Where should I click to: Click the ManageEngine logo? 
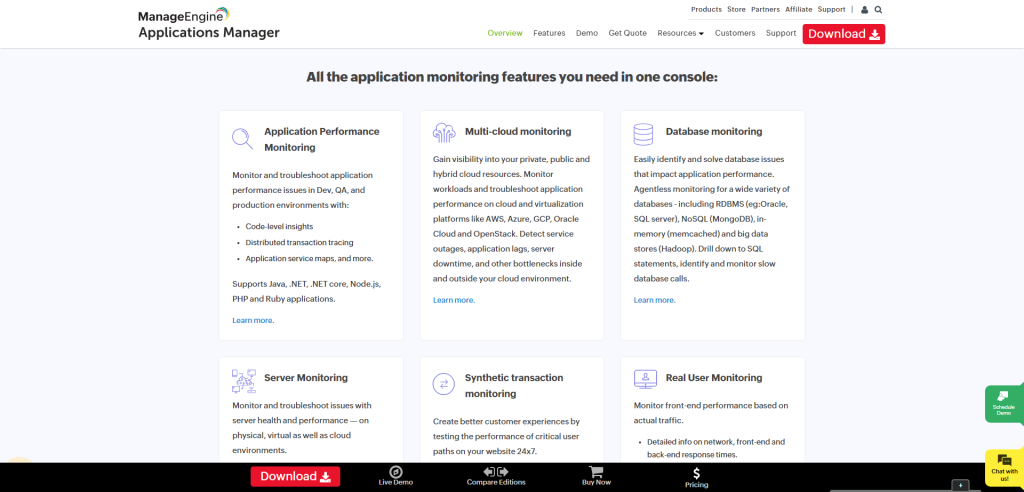coord(184,14)
